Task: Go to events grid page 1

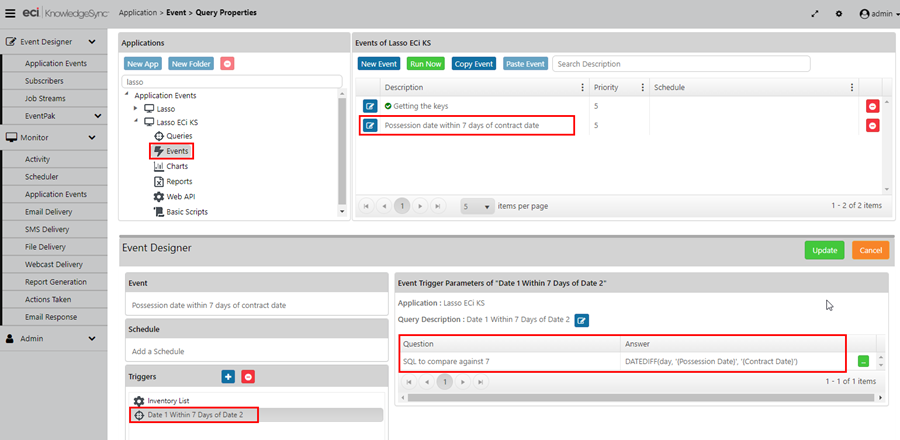Action: pyautogui.click(x=402, y=206)
